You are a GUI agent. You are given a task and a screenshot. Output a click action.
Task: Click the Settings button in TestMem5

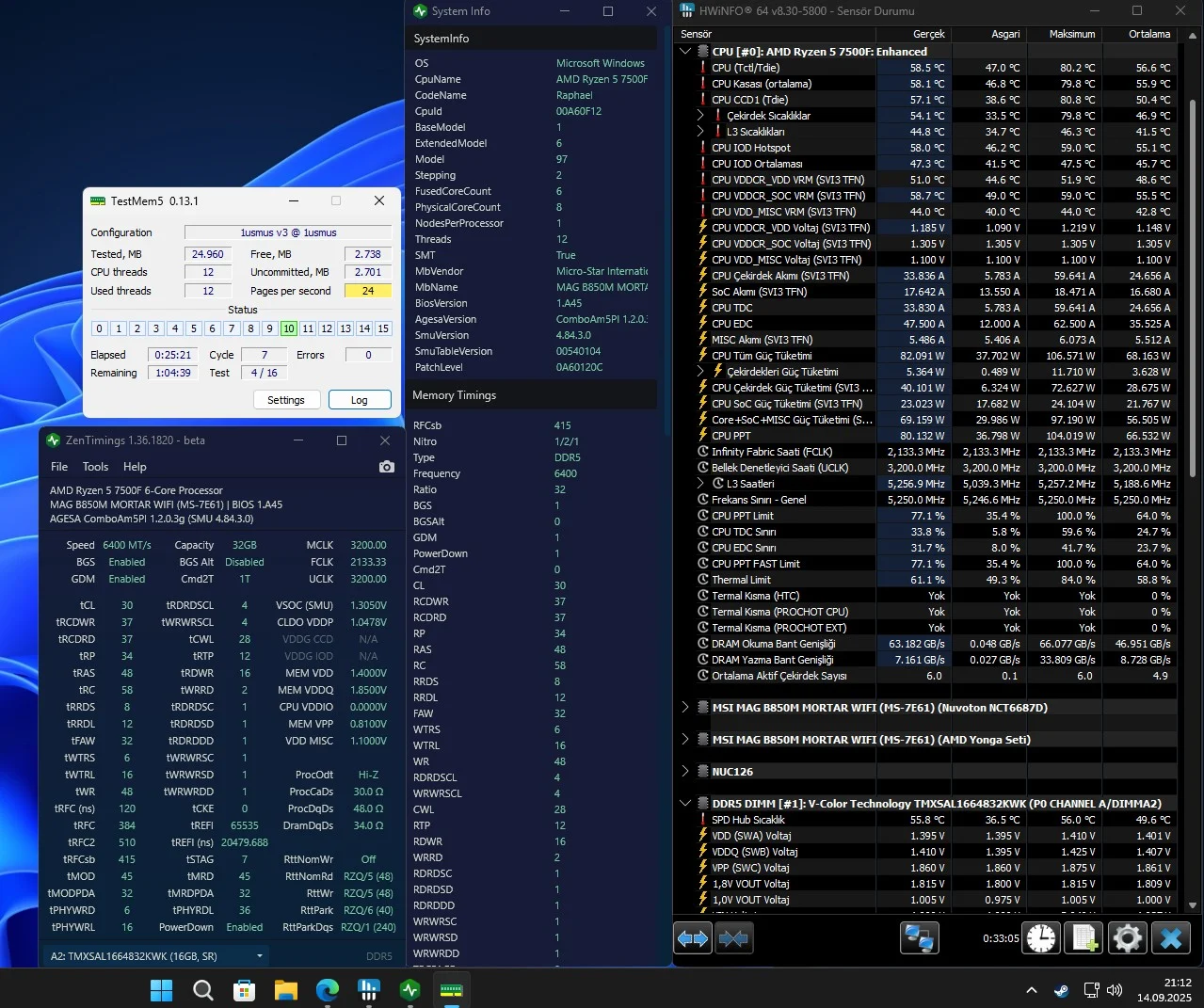pos(285,400)
